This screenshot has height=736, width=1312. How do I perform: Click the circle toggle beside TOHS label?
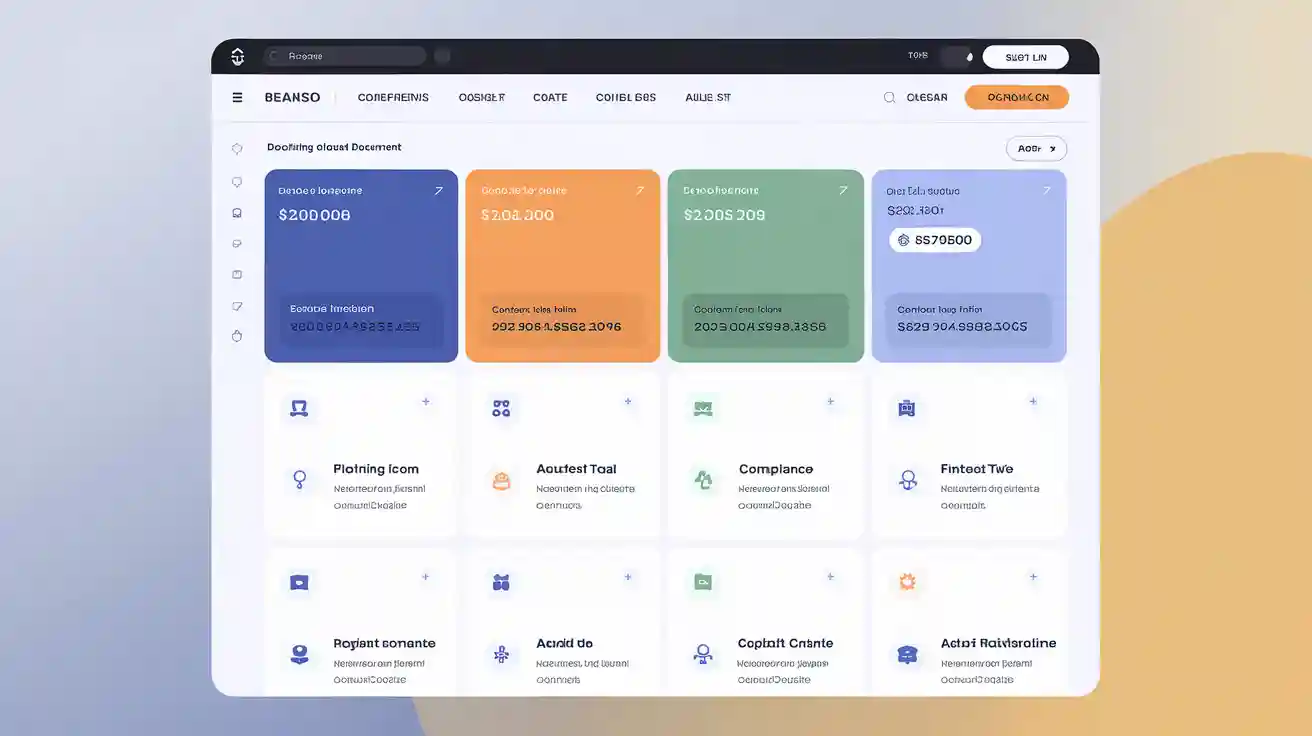coord(968,56)
